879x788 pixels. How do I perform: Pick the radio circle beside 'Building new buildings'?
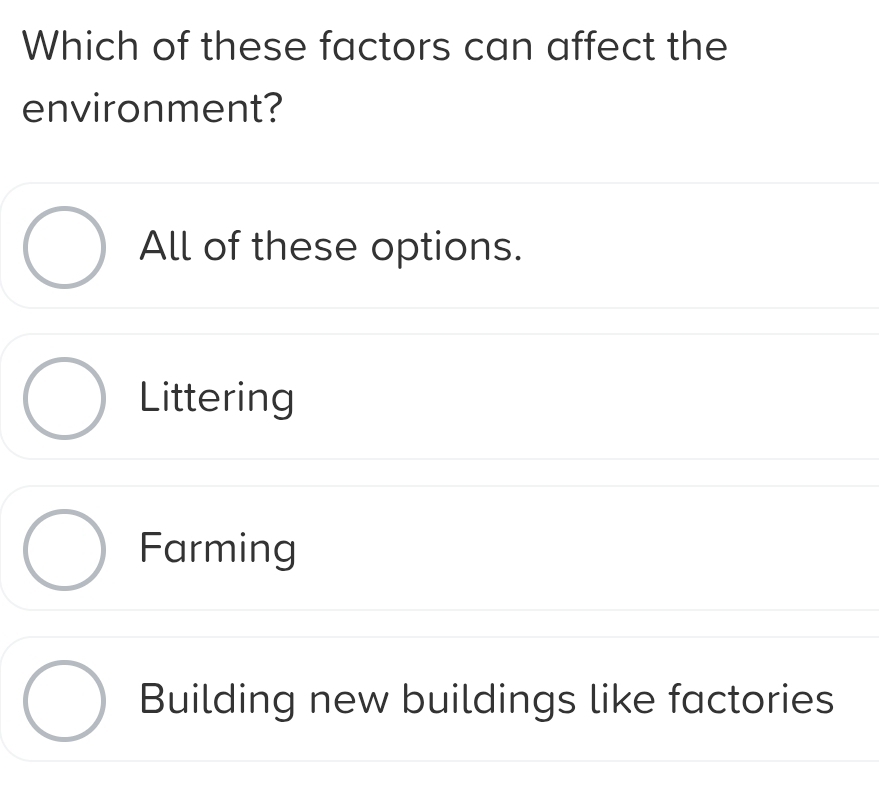[64, 700]
